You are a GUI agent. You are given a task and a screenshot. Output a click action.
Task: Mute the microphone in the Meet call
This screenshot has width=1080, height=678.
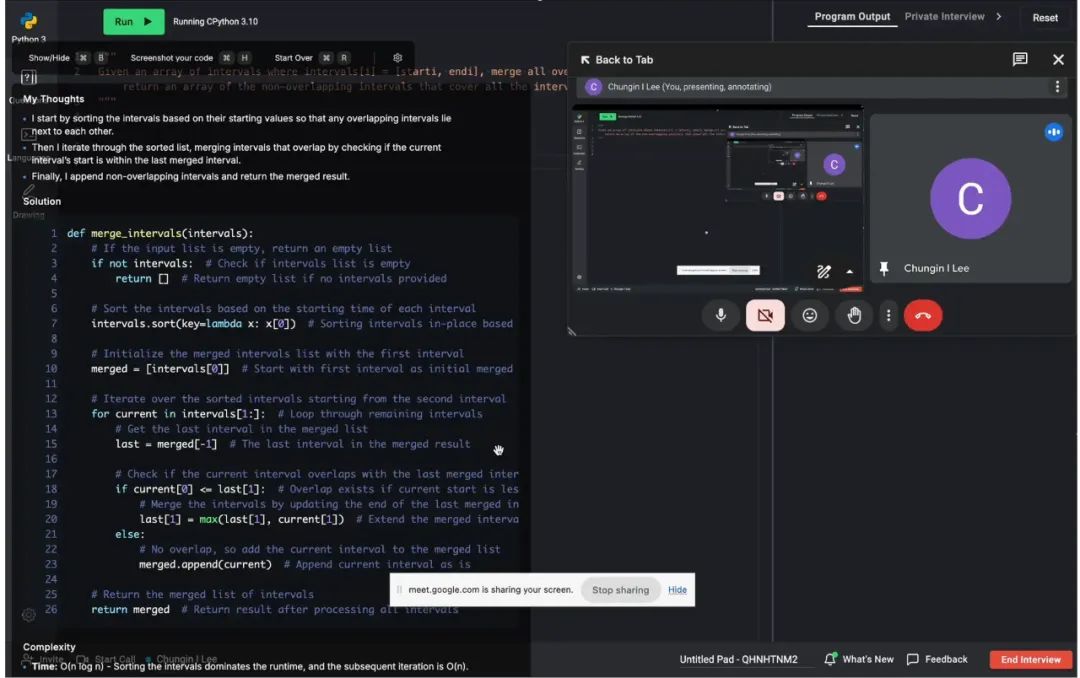pos(720,315)
